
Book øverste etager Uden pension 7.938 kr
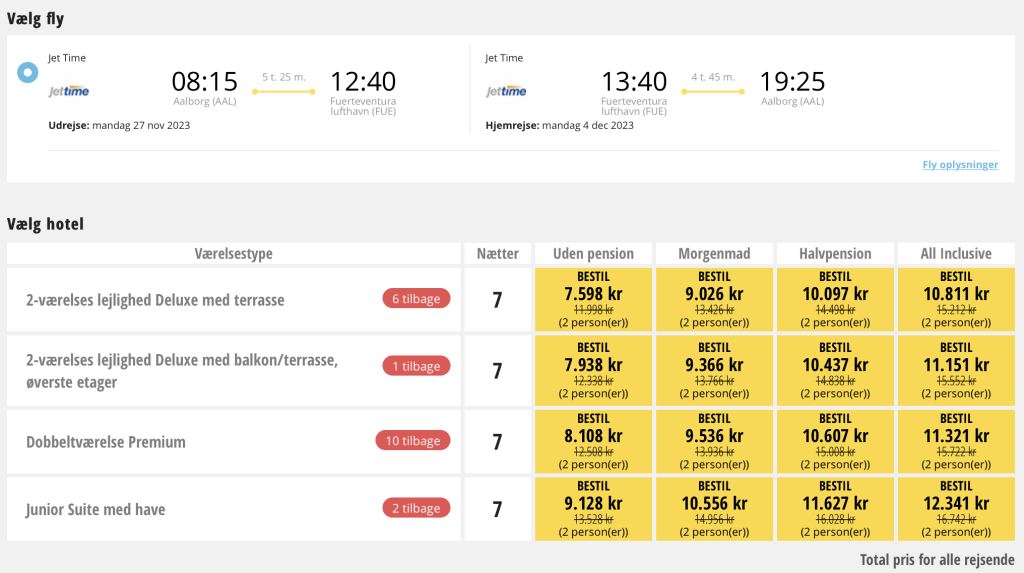593,370
